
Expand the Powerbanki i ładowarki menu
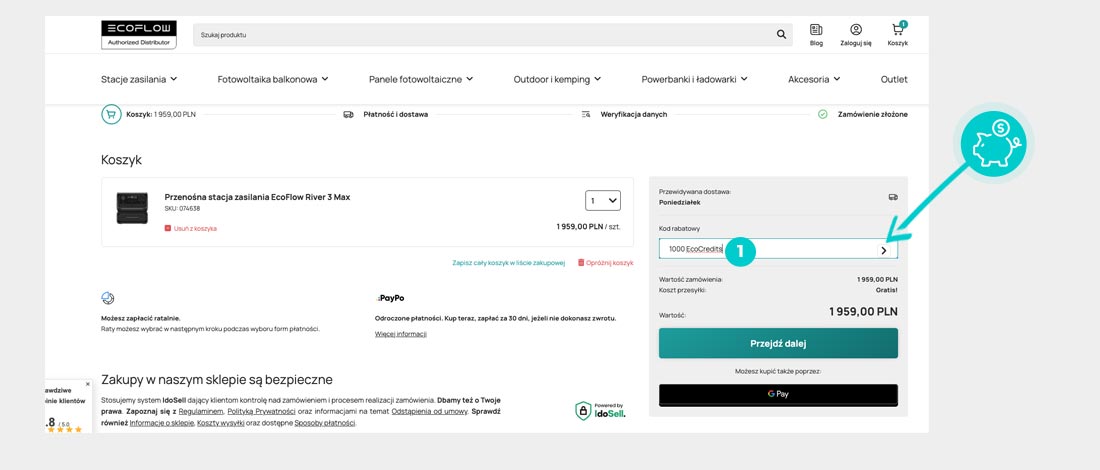695,79
